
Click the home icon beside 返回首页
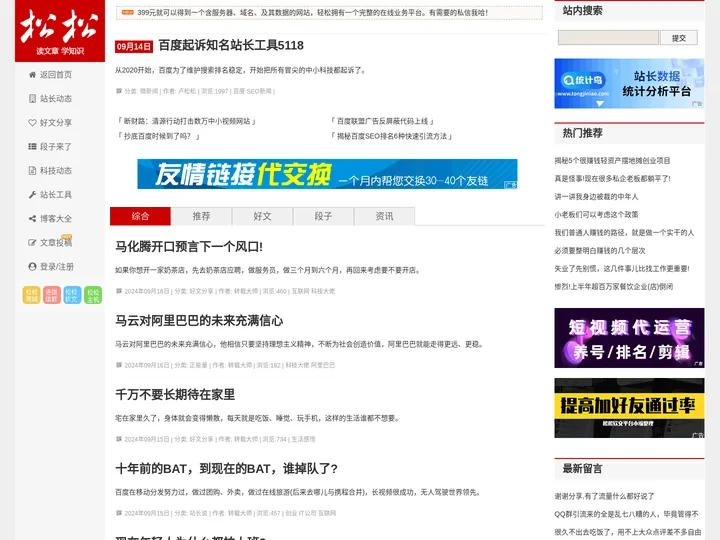coord(32,75)
